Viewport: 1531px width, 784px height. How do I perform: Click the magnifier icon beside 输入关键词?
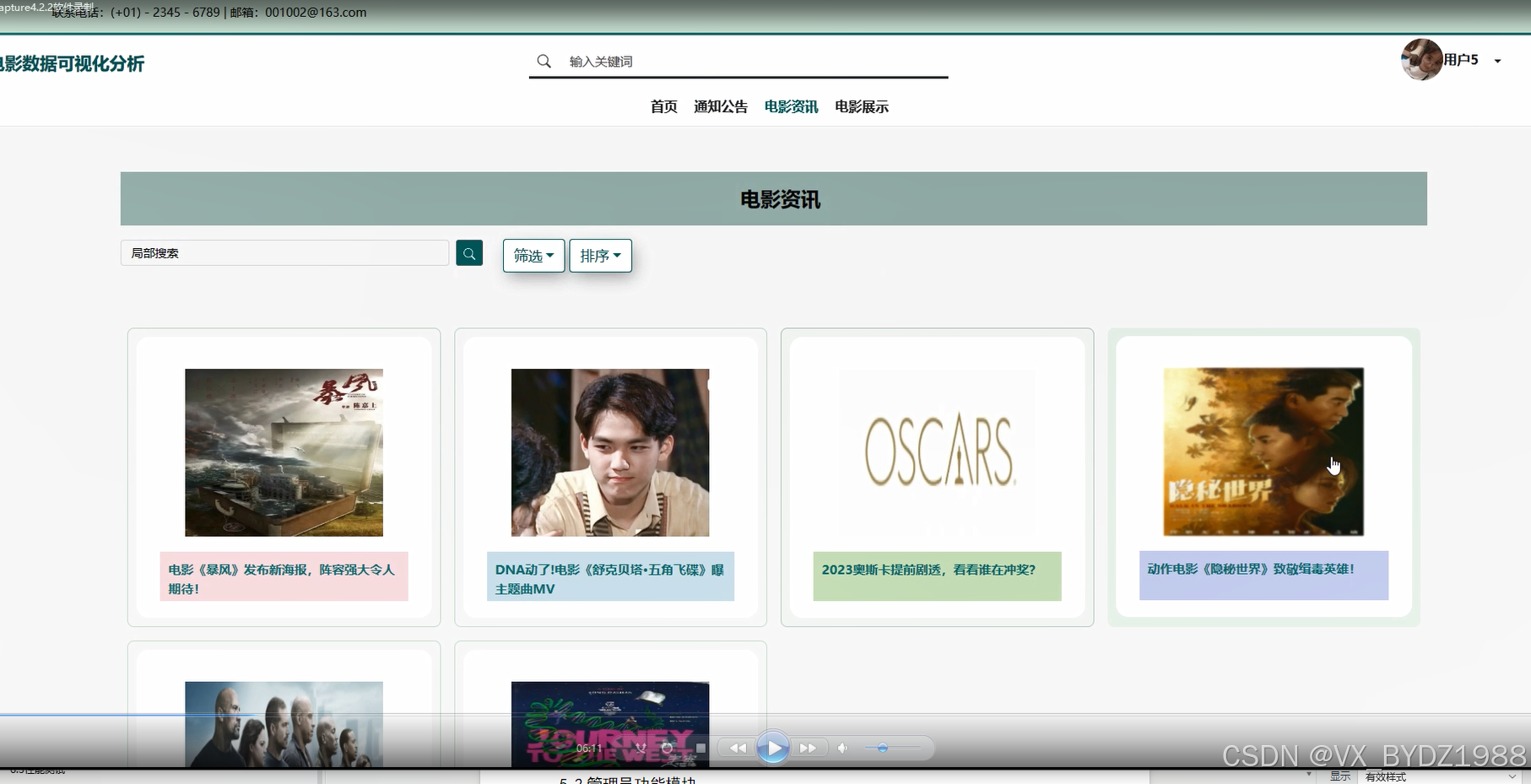click(x=544, y=62)
